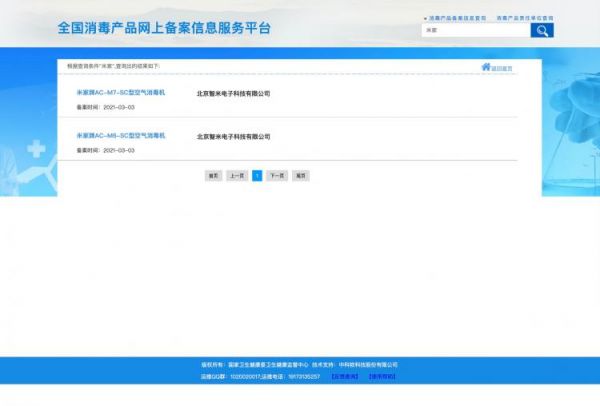Image resolution: width=600 pixels, height=406 pixels.
Task: Select the 消毒产品备案信息查询 radio option
Action: [426, 18]
